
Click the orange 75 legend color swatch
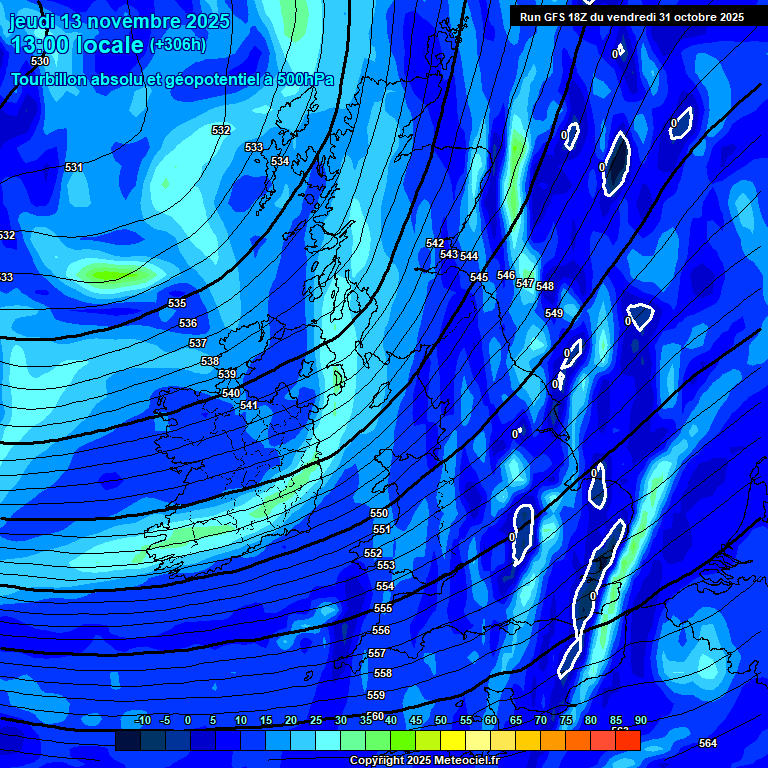[553, 741]
